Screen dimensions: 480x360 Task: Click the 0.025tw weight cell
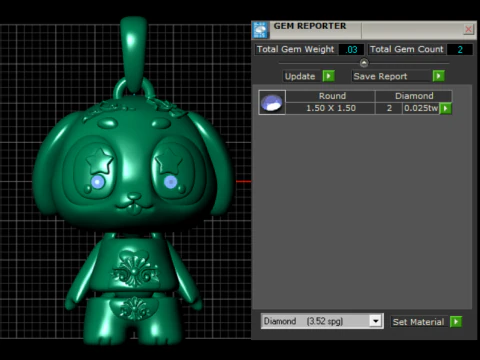coord(421,108)
